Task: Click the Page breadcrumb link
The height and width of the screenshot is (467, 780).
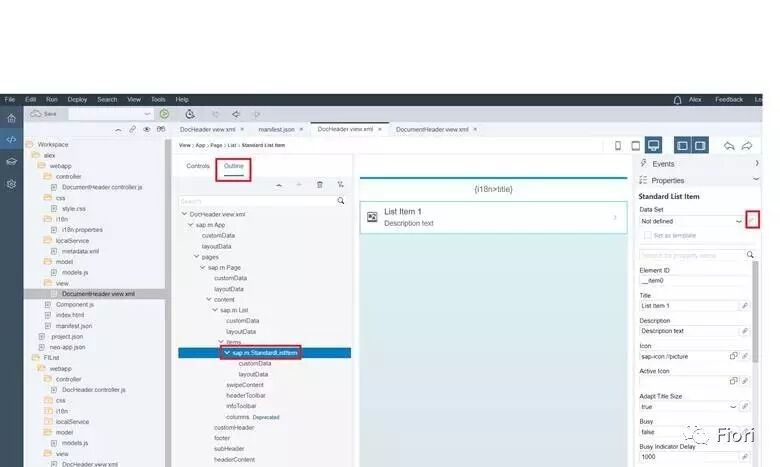Action: tap(216, 145)
